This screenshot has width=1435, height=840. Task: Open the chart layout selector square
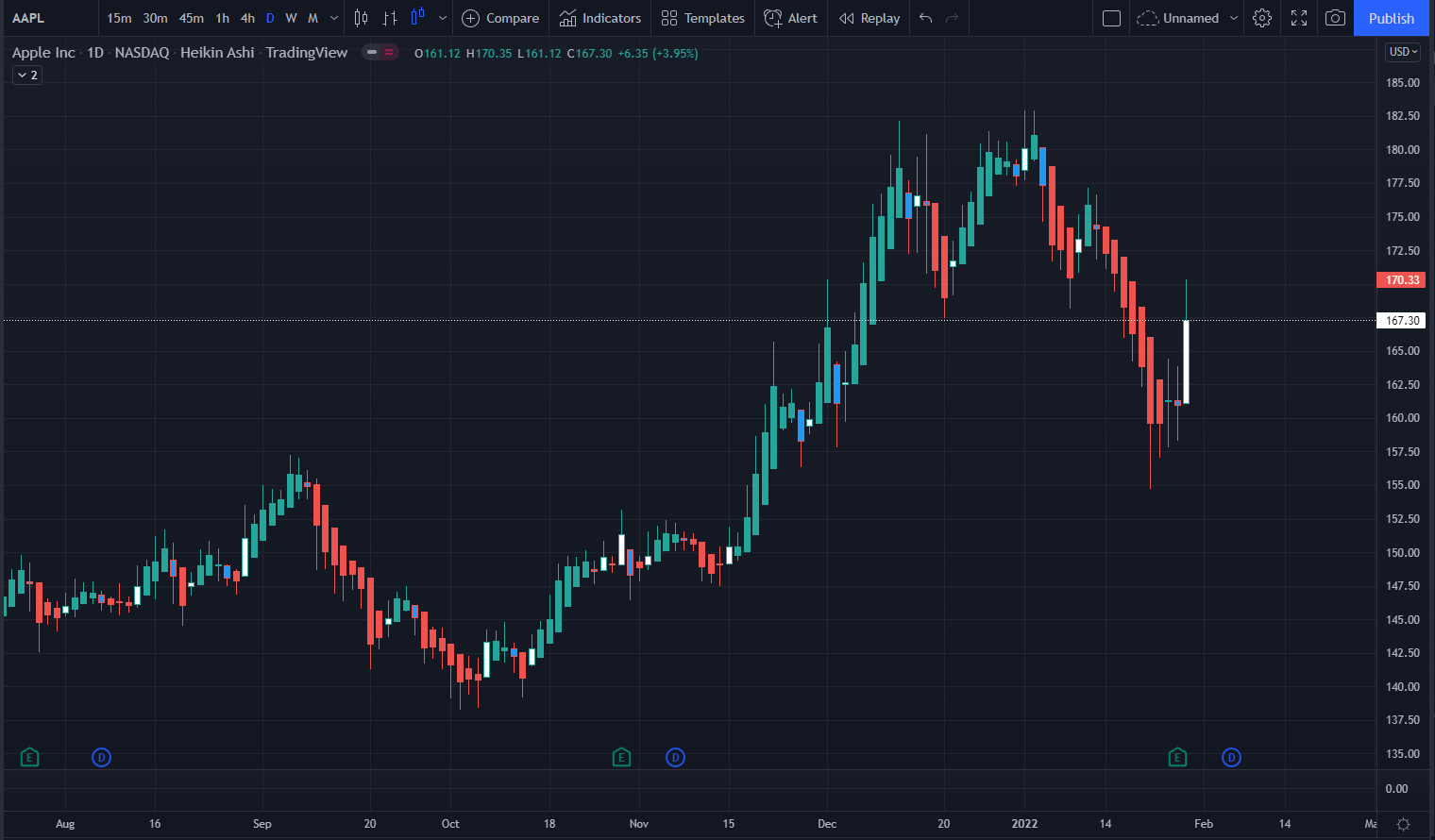point(1111,18)
